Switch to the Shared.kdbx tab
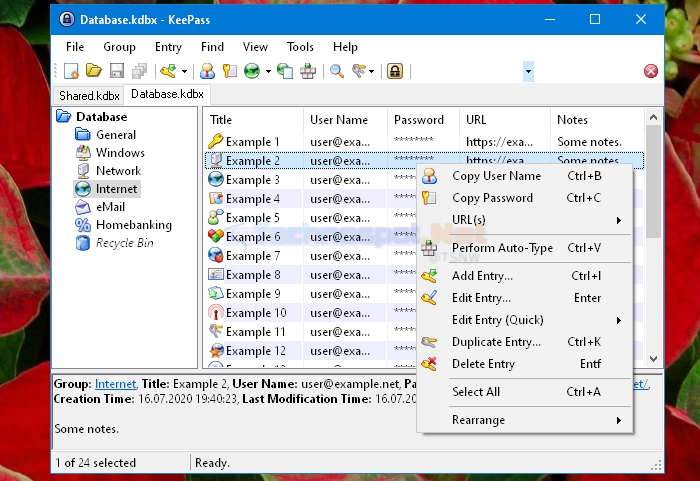700x481 pixels. click(89, 96)
